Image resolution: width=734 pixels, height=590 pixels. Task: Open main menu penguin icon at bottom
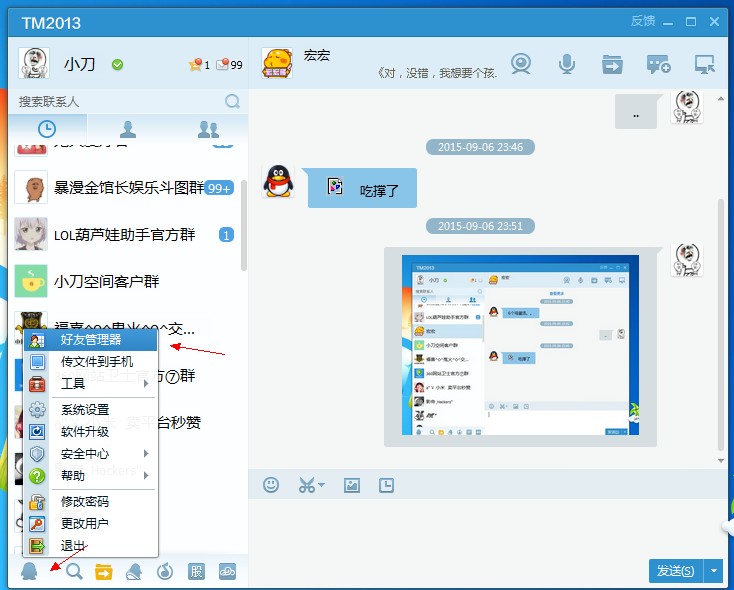point(29,571)
